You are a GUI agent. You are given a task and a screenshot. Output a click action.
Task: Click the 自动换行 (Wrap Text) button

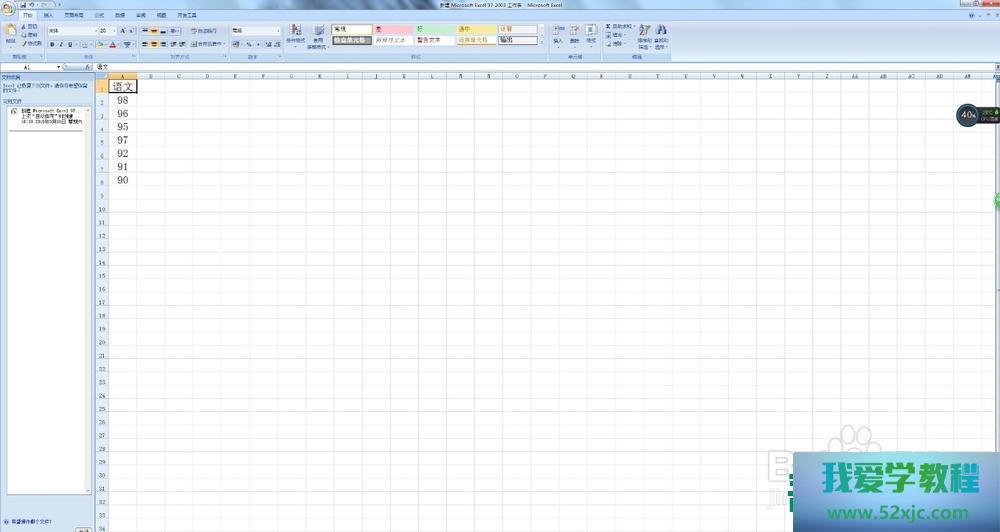pos(204,31)
